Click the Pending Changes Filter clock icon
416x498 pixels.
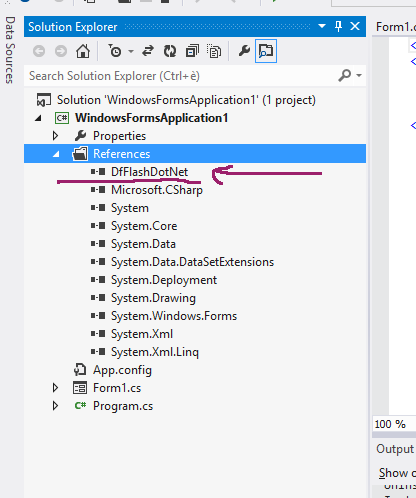115,51
